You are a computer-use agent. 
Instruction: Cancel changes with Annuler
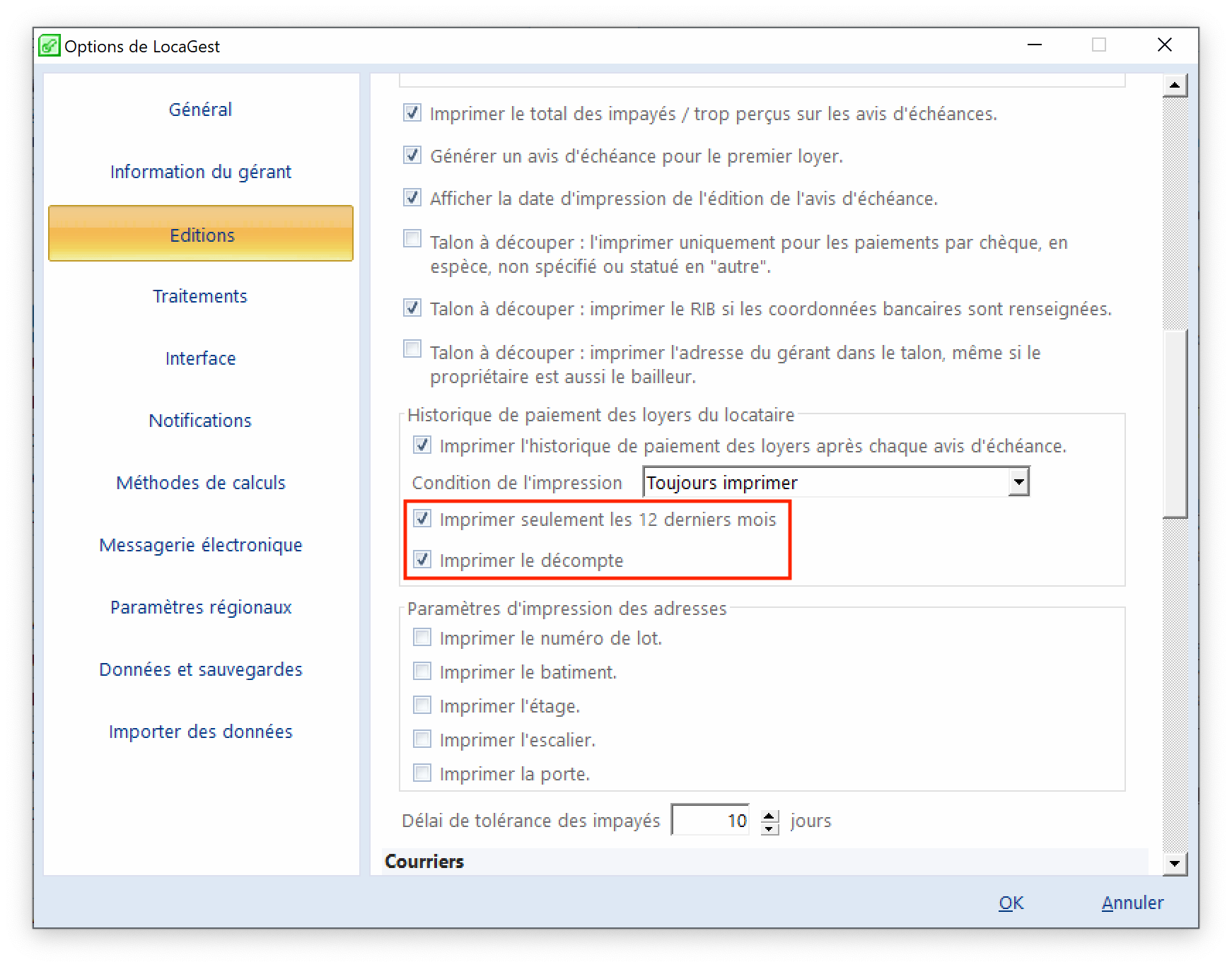1132,903
